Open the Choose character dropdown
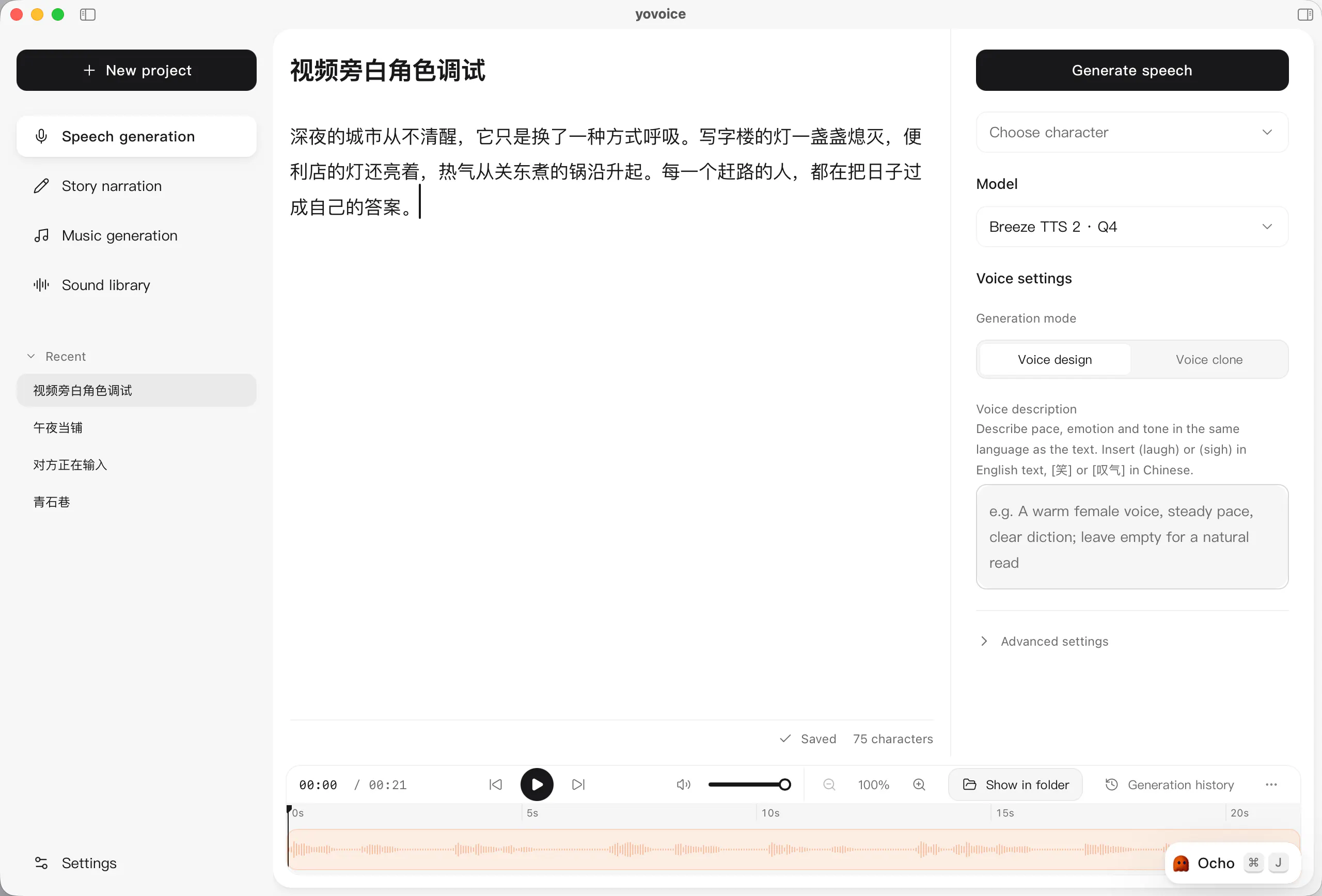The width and height of the screenshot is (1322, 896). click(1132, 132)
